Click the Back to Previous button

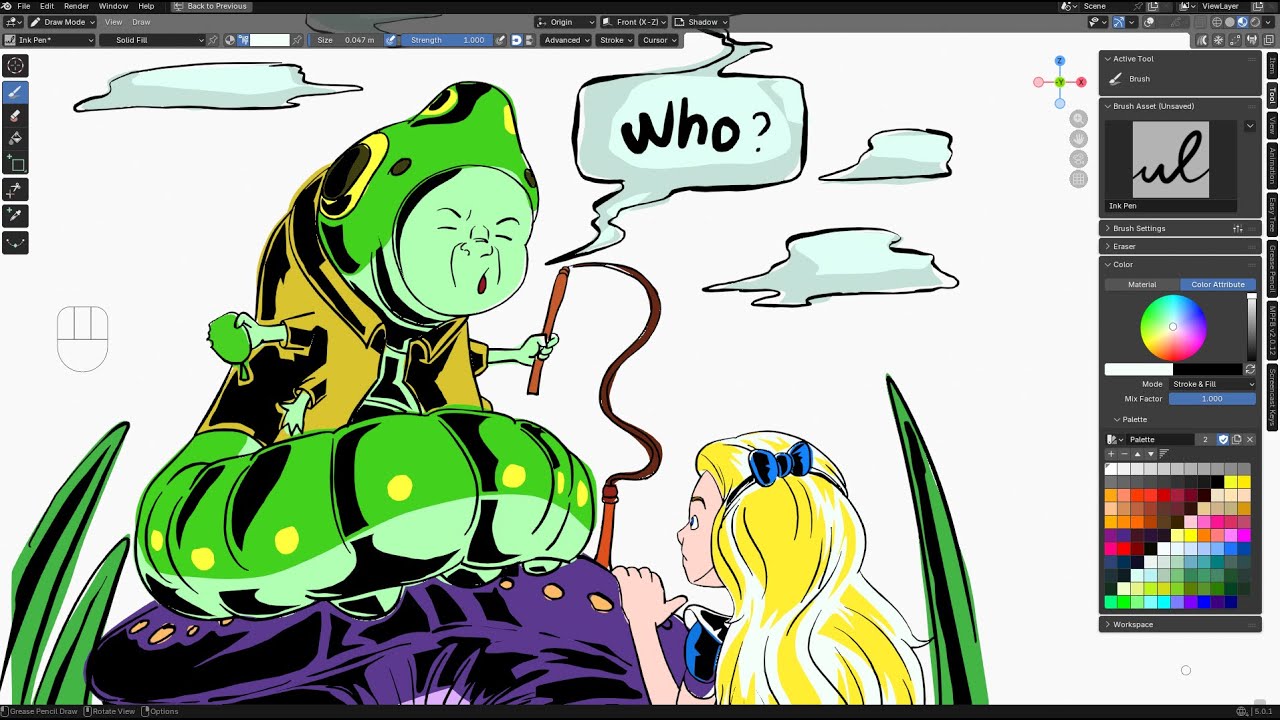pyautogui.click(x=211, y=6)
